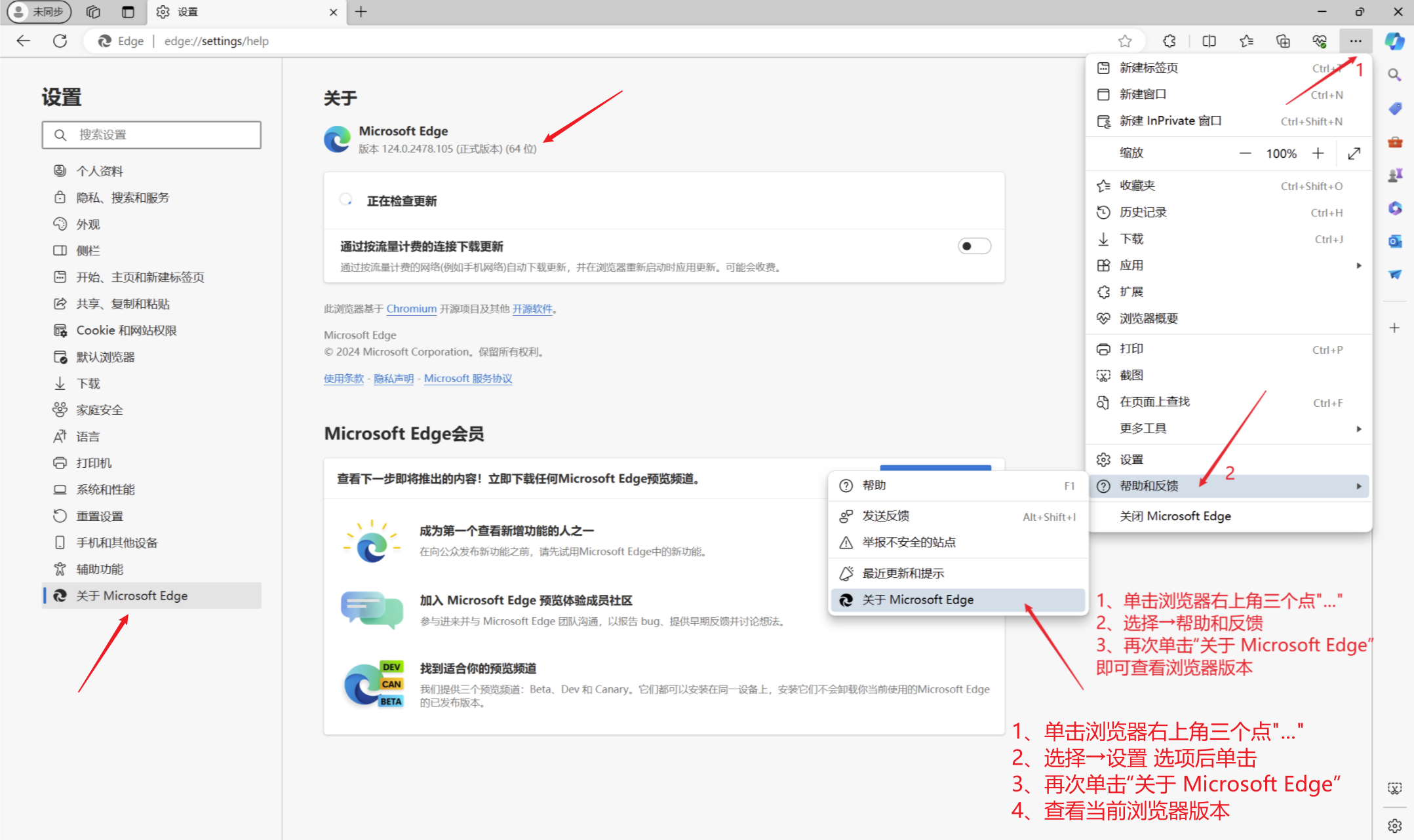Open the three-dot Settings and more menu
Screen dimensions: 1414x840
coord(1356,41)
